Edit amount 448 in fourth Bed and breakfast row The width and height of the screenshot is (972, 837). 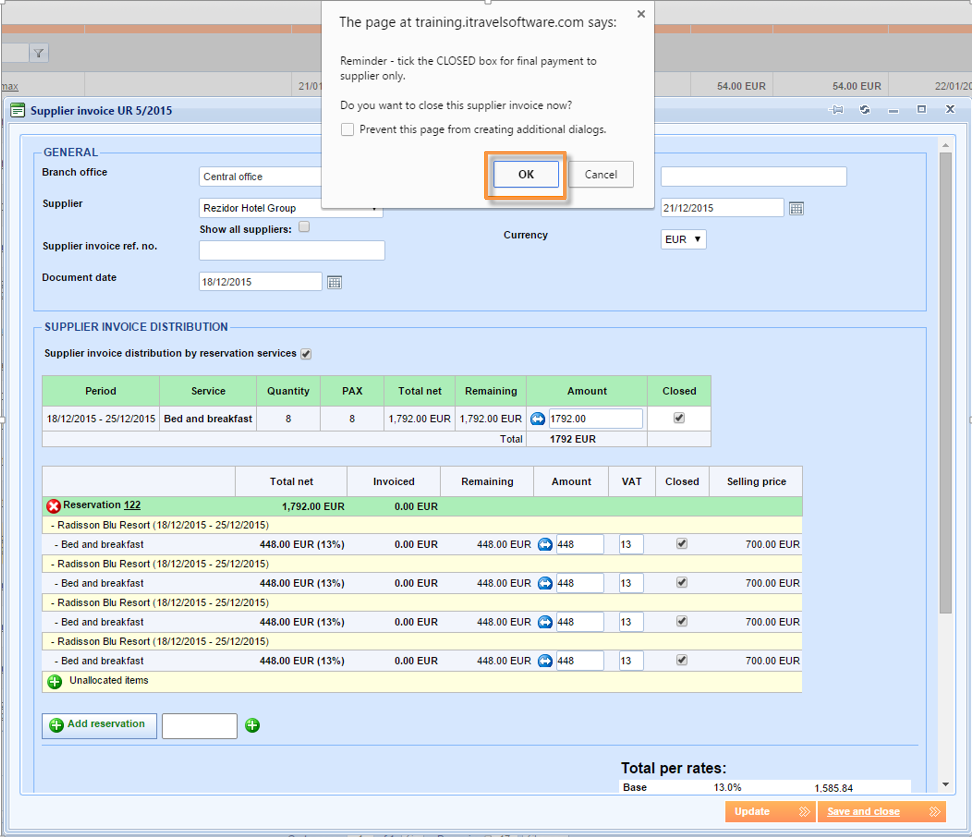tap(580, 661)
